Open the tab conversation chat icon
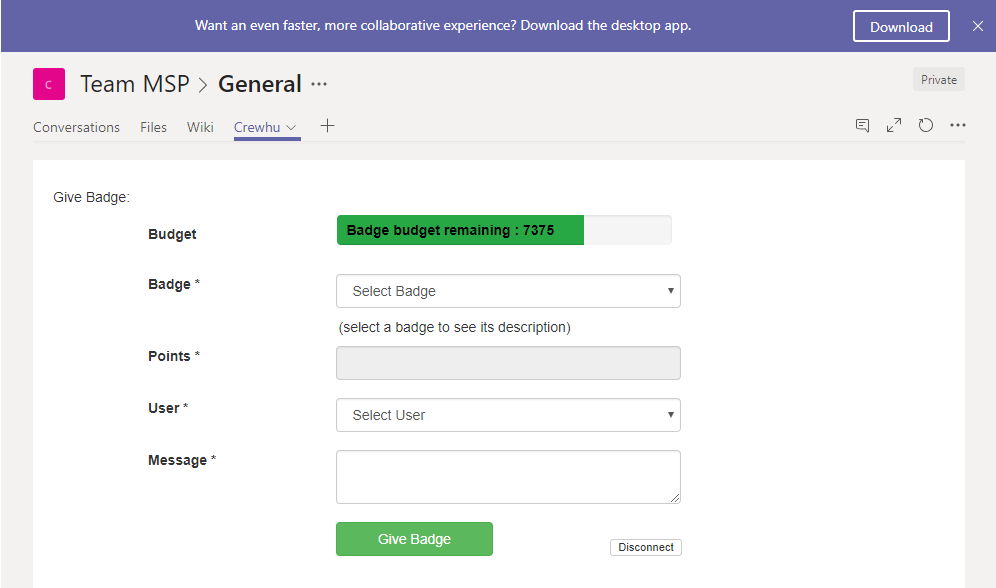Image resolution: width=996 pixels, height=588 pixels. pyautogui.click(x=862, y=125)
